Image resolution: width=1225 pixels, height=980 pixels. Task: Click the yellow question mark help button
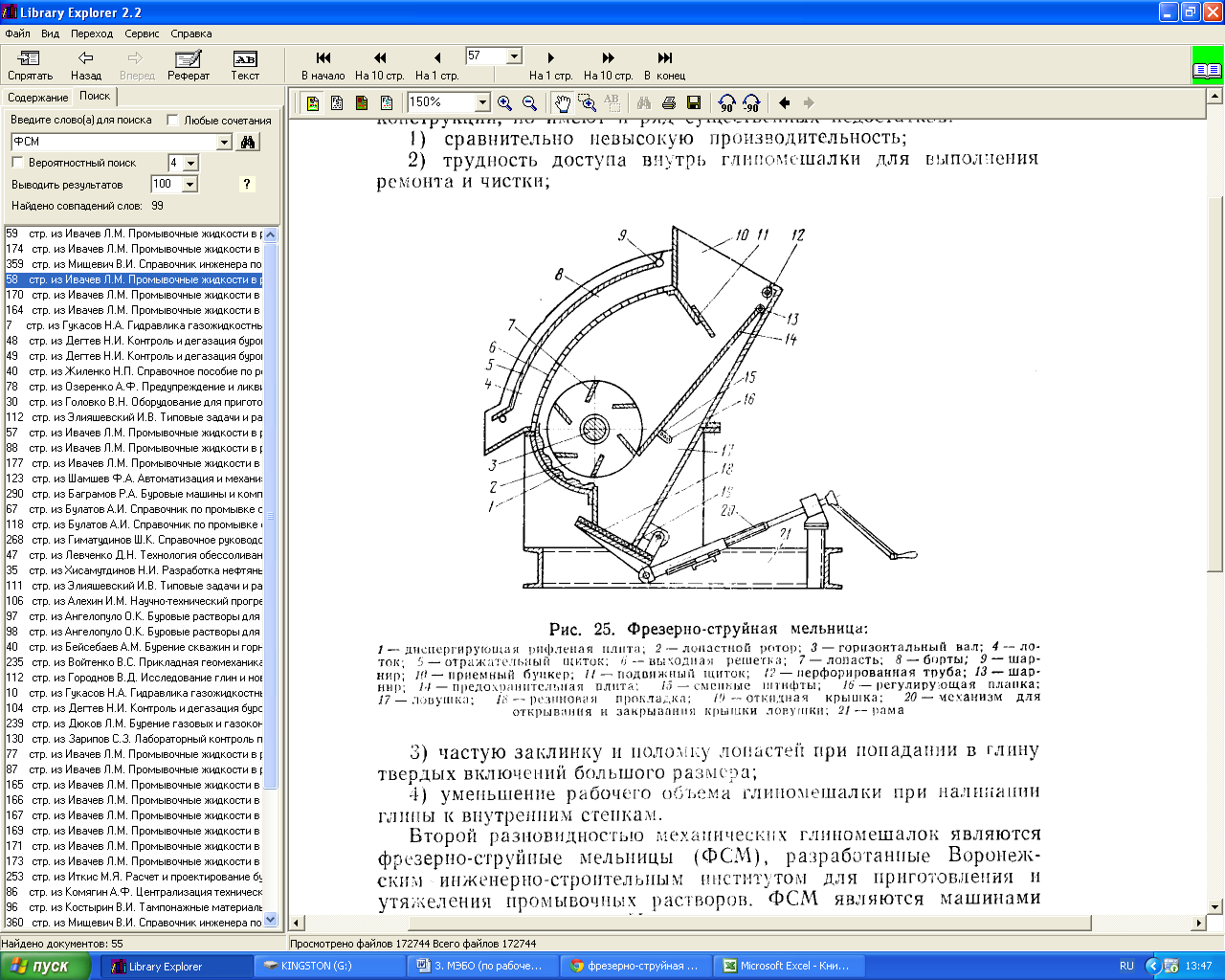point(247,185)
